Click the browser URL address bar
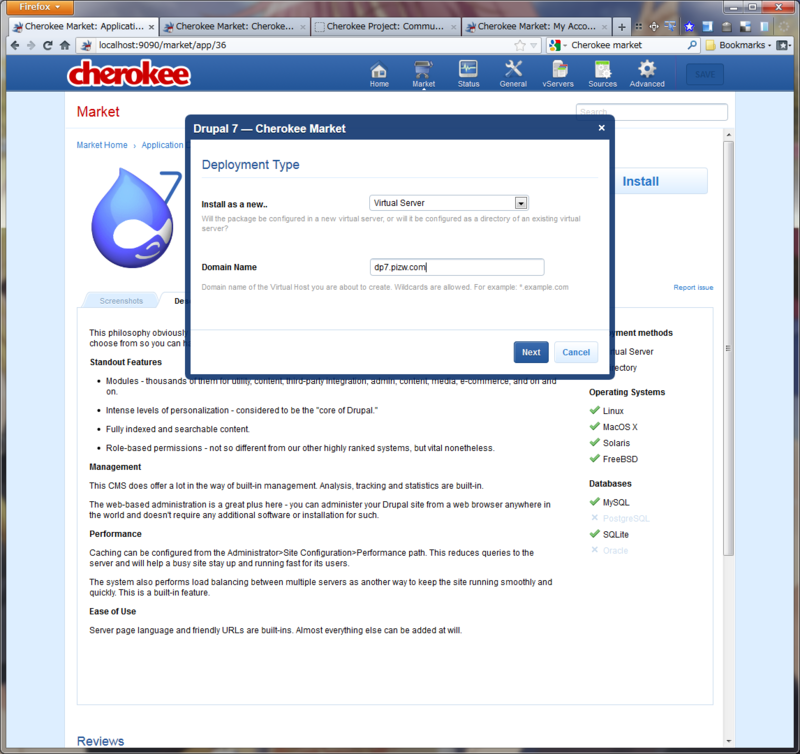The image size is (800, 754). click(x=306, y=45)
